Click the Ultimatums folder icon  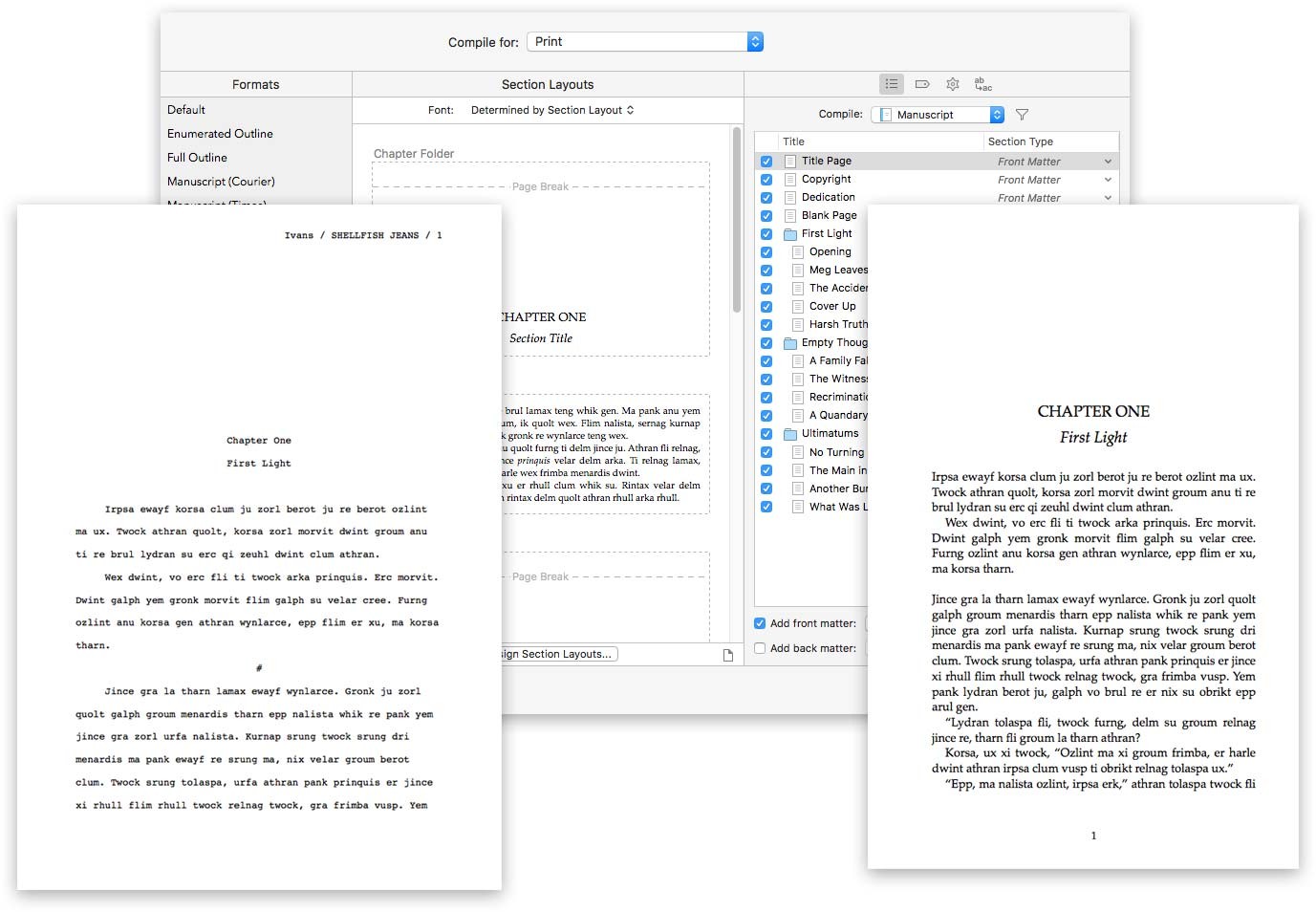(x=790, y=434)
